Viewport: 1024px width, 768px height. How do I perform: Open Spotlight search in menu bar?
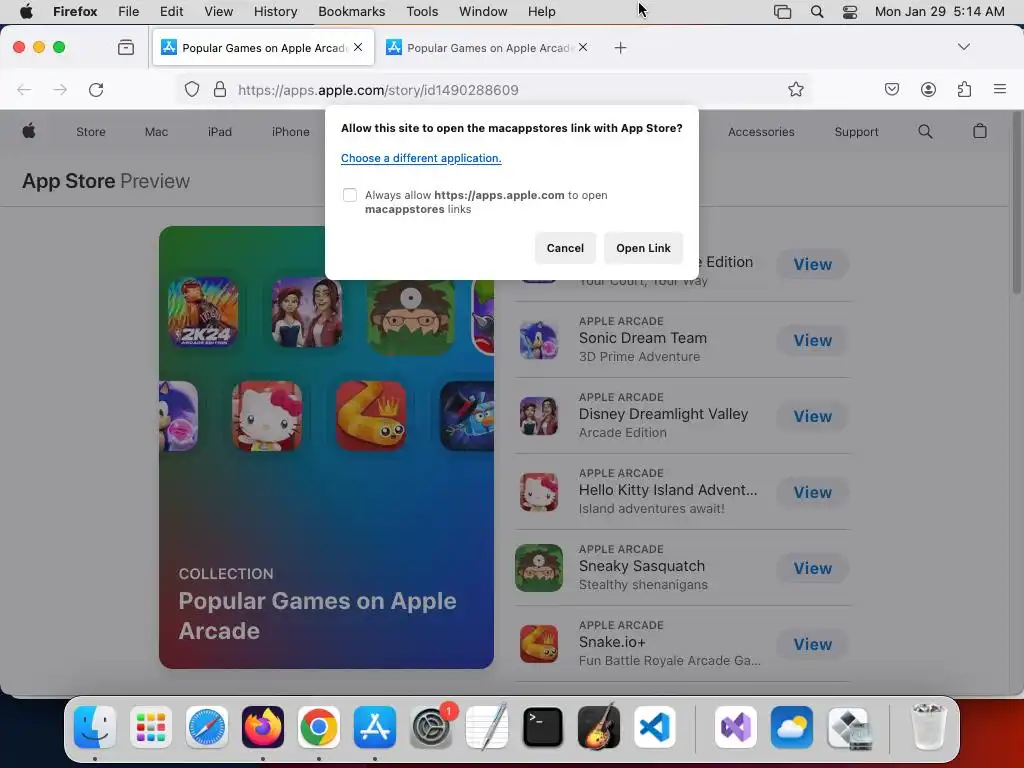(816, 12)
